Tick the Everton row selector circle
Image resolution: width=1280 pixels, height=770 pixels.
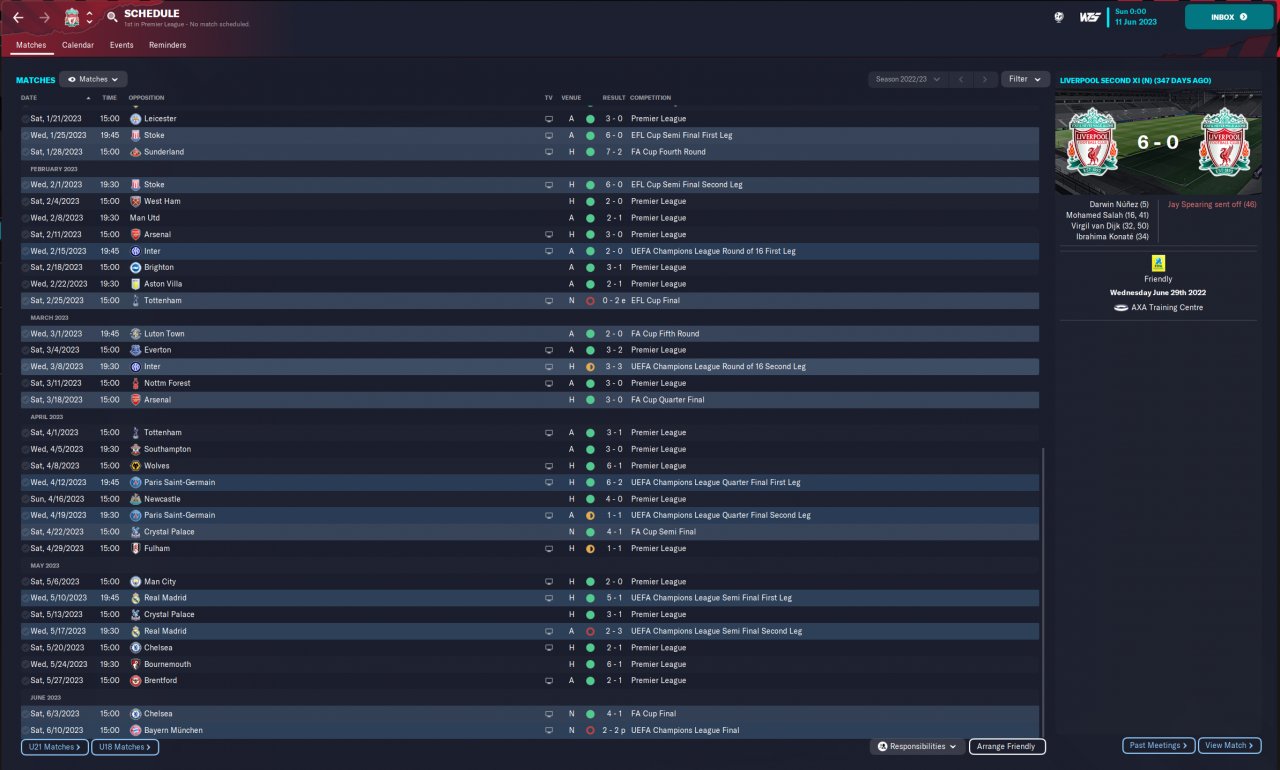click(26, 350)
